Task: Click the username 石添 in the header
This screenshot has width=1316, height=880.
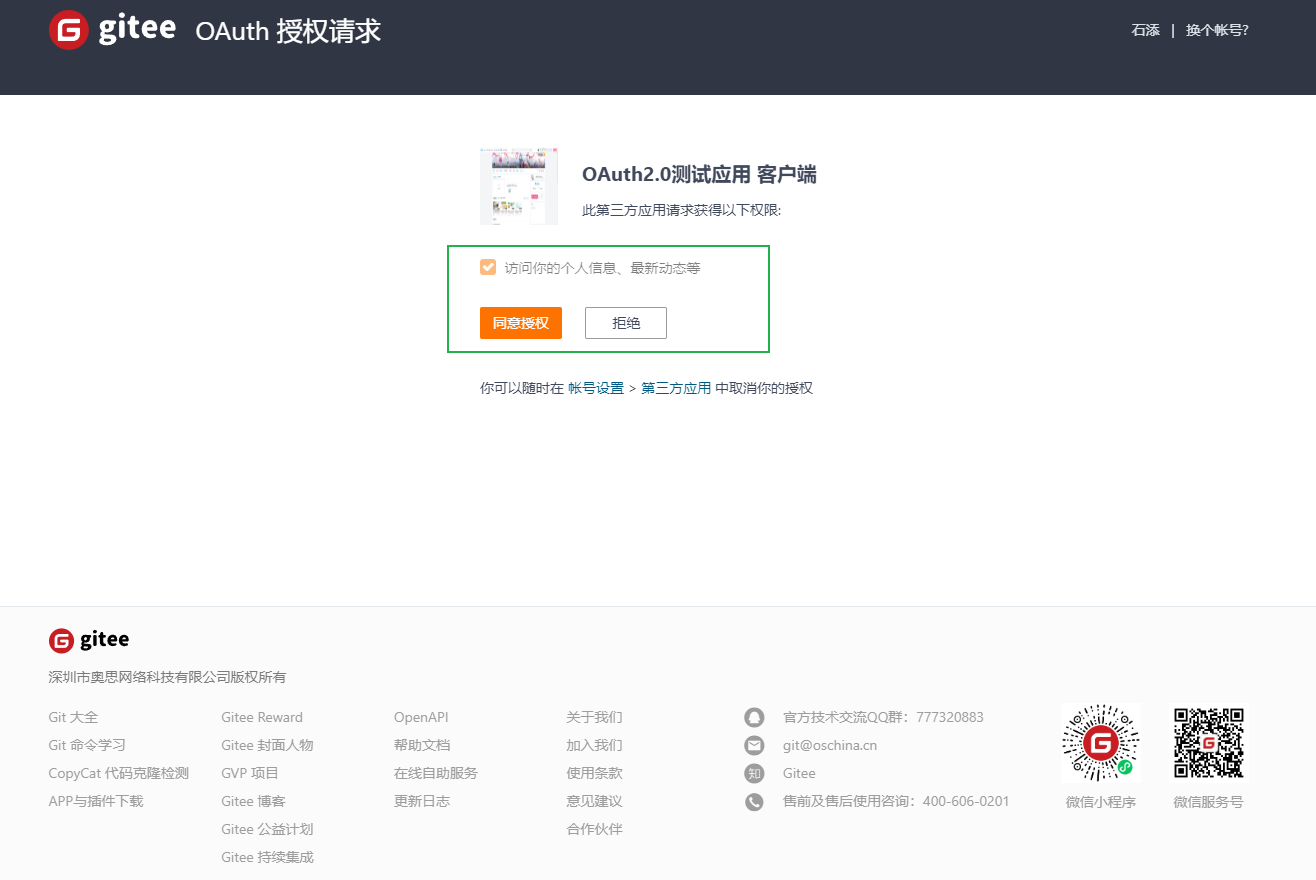Action: [x=1144, y=29]
